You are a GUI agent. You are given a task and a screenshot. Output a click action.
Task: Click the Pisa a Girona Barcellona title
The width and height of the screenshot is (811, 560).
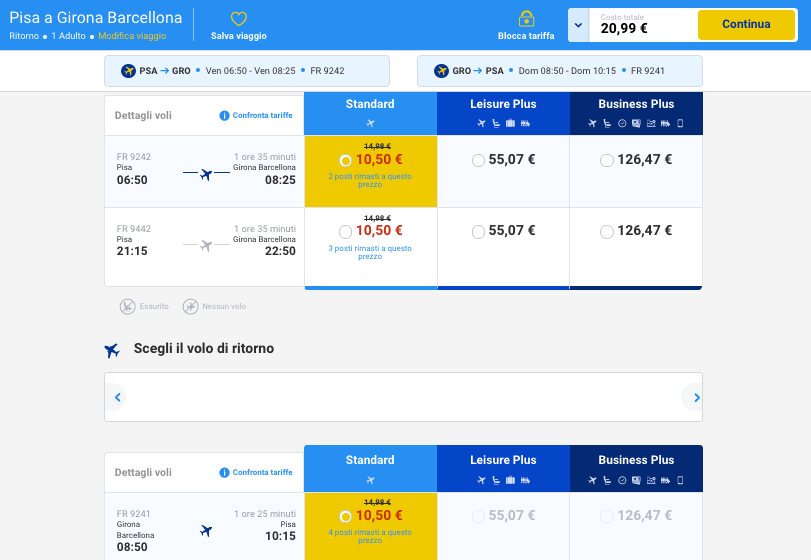96,18
